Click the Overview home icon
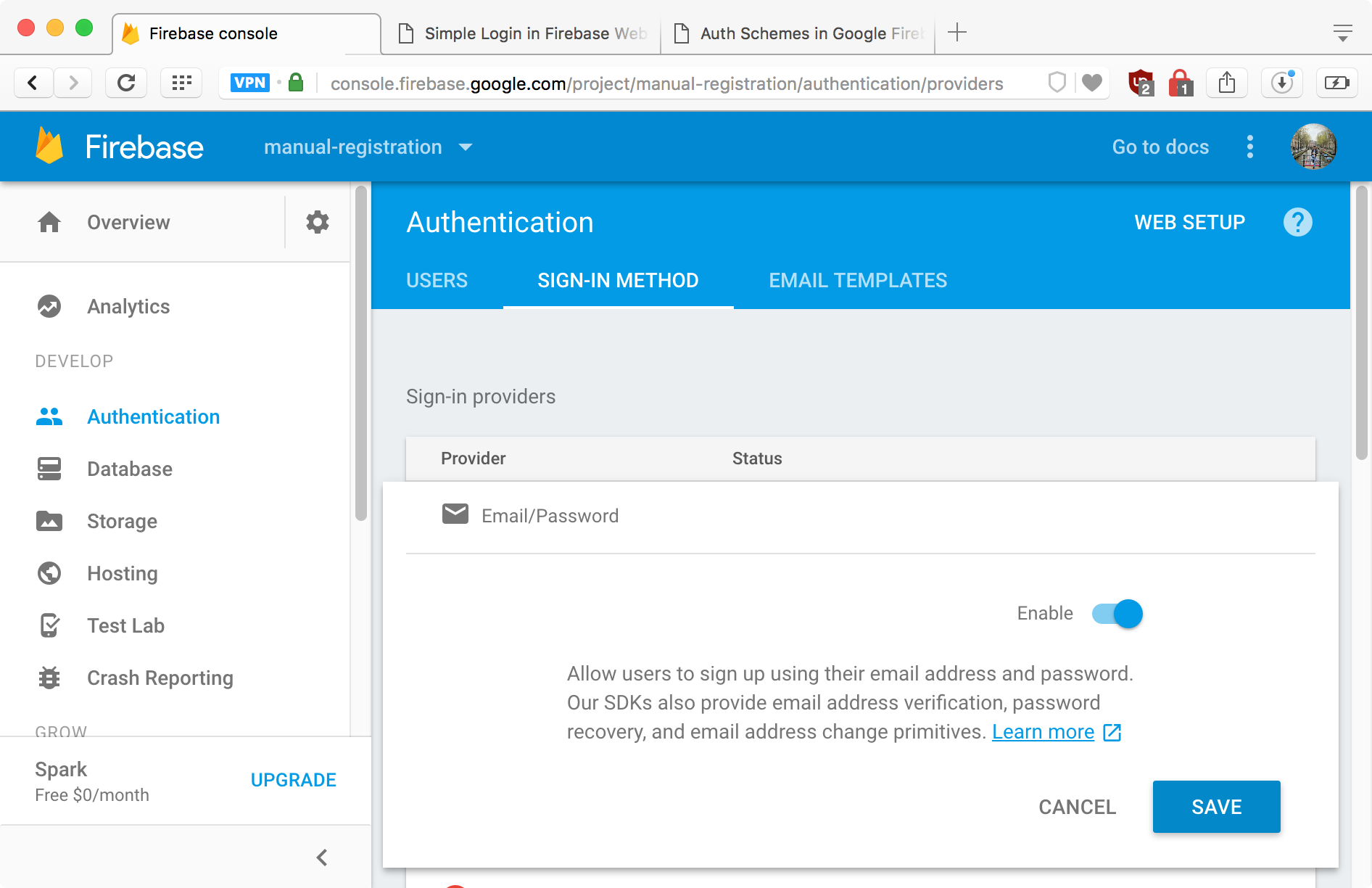The width and height of the screenshot is (1372, 888). coord(49,222)
